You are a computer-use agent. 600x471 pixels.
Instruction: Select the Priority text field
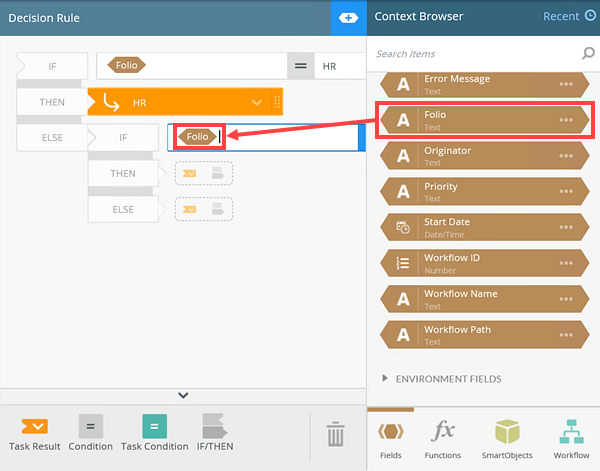[484, 191]
